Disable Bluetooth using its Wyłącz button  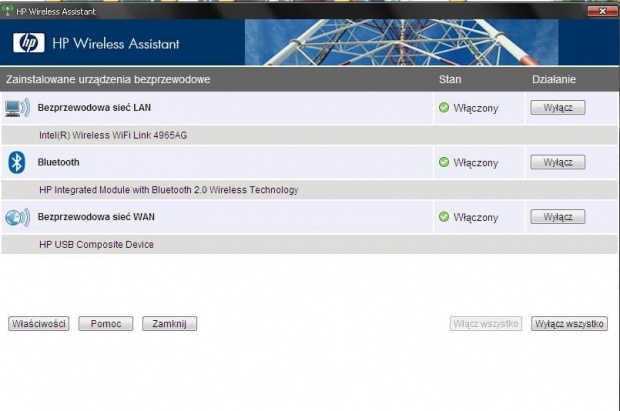tap(558, 162)
